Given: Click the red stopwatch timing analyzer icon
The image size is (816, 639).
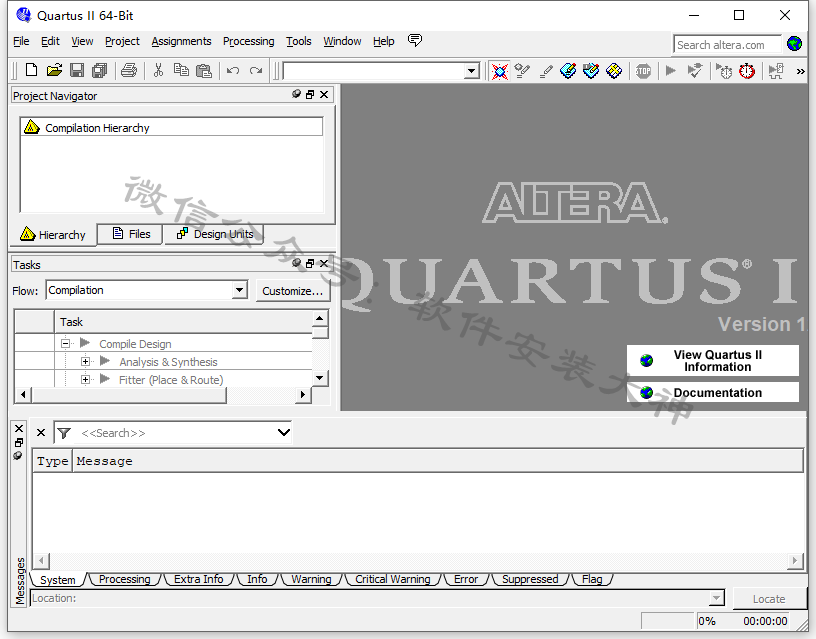Looking at the screenshot, I should [x=747, y=71].
